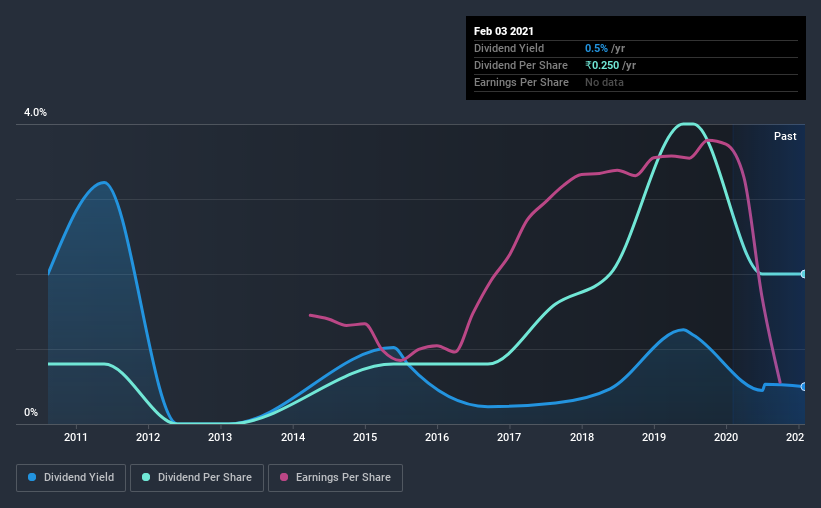Select the 2020 x-axis year label
821x508 pixels.
point(726,437)
